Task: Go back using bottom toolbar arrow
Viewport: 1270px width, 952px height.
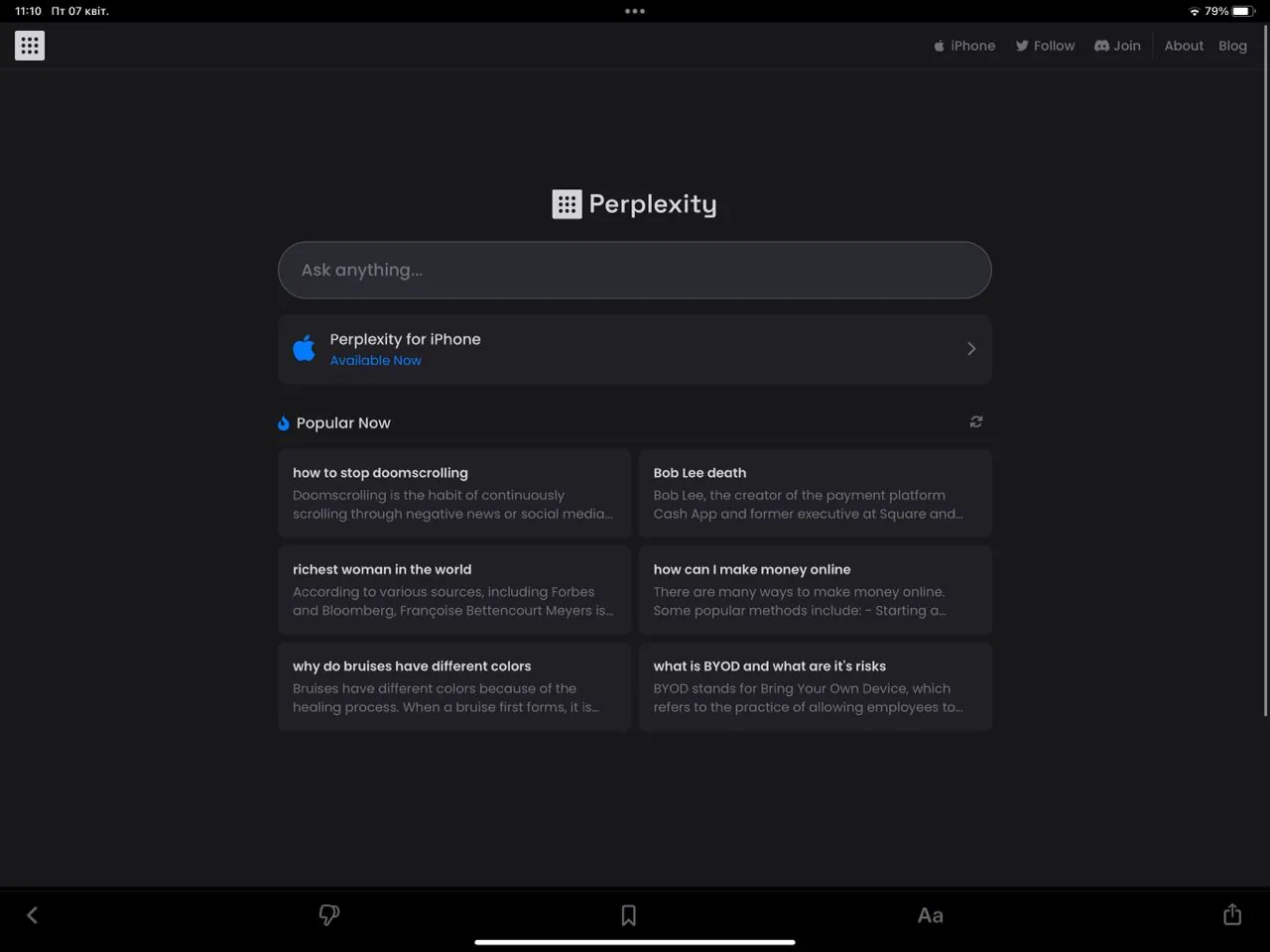Action: click(x=32, y=915)
